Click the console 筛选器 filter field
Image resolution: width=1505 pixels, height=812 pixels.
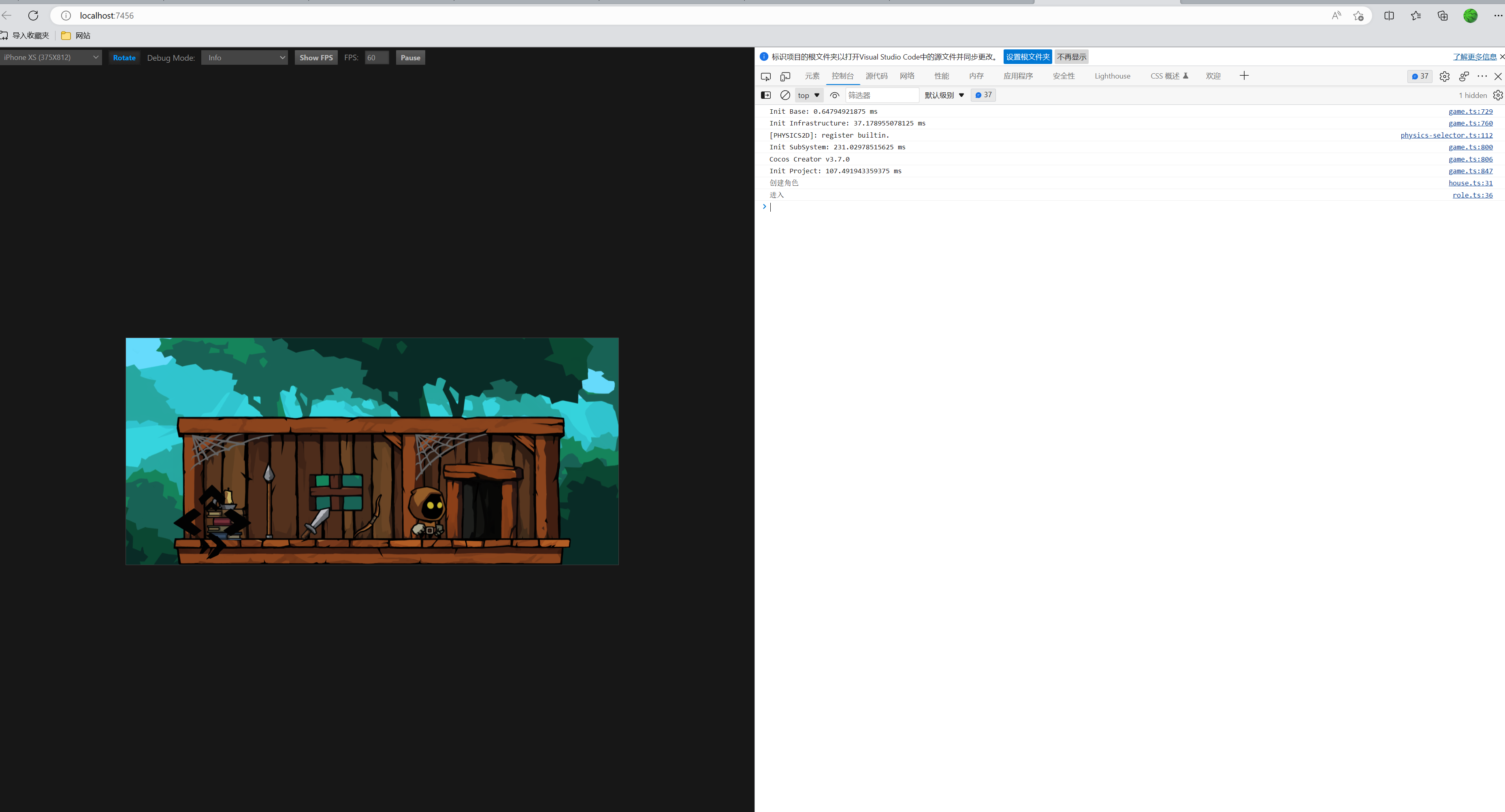[881, 95]
